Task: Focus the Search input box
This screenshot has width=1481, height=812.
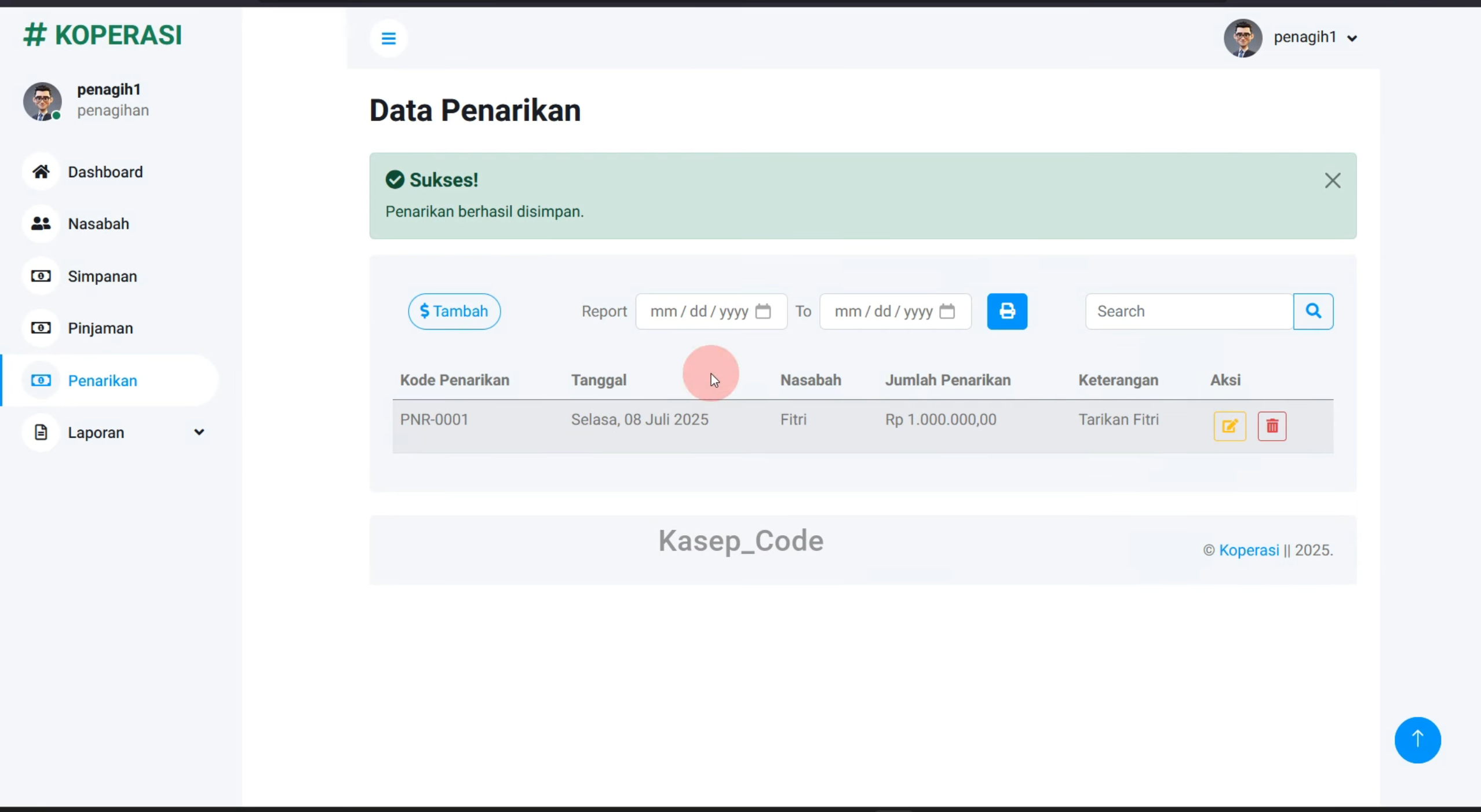Action: 1189,312
